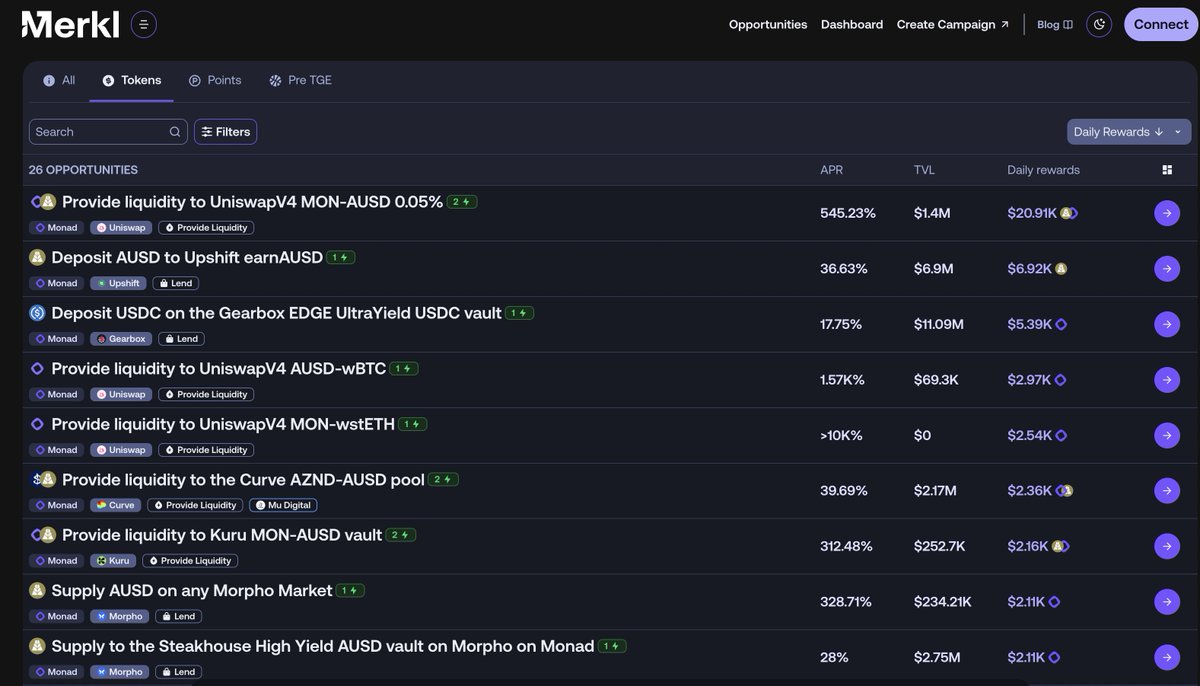
Task: Open Provide liquidity to Kuru MON-AUSD vault
Action: pos(222,535)
